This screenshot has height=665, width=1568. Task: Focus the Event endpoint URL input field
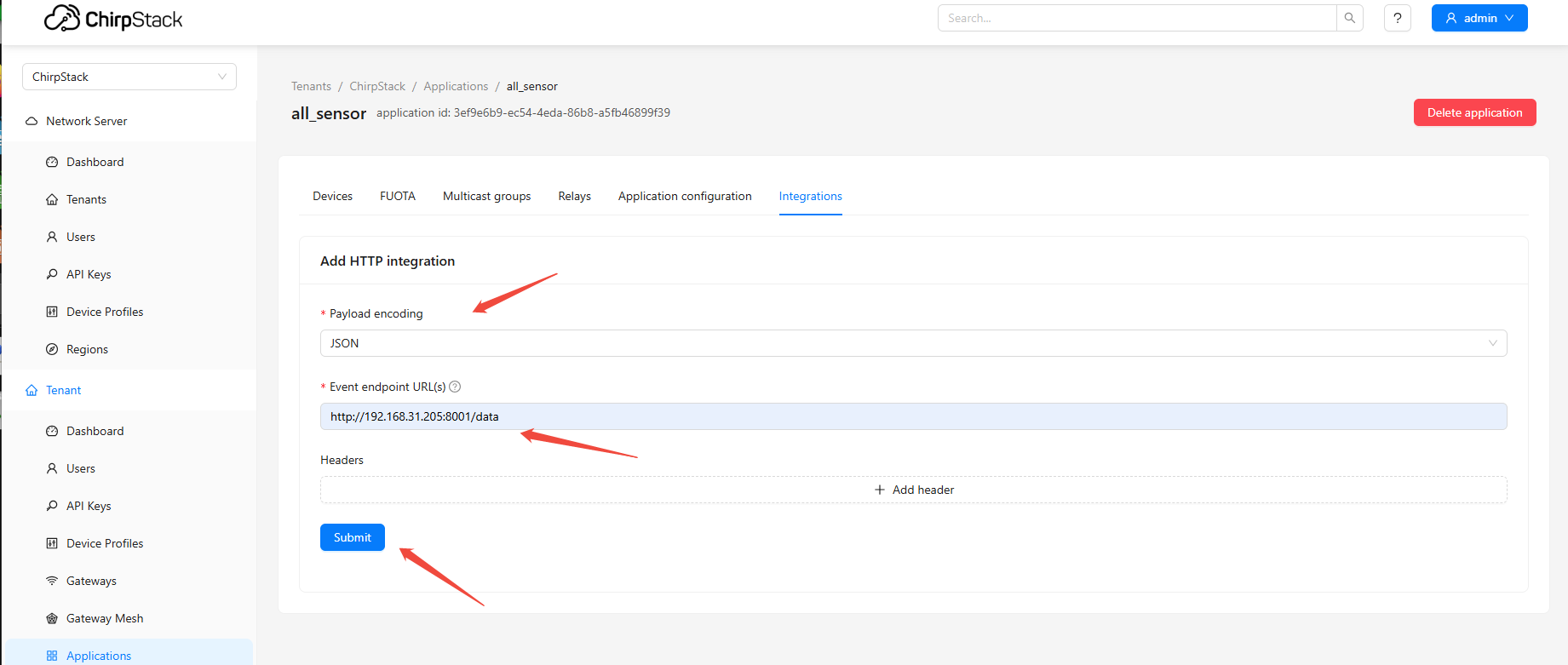pos(913,416)
